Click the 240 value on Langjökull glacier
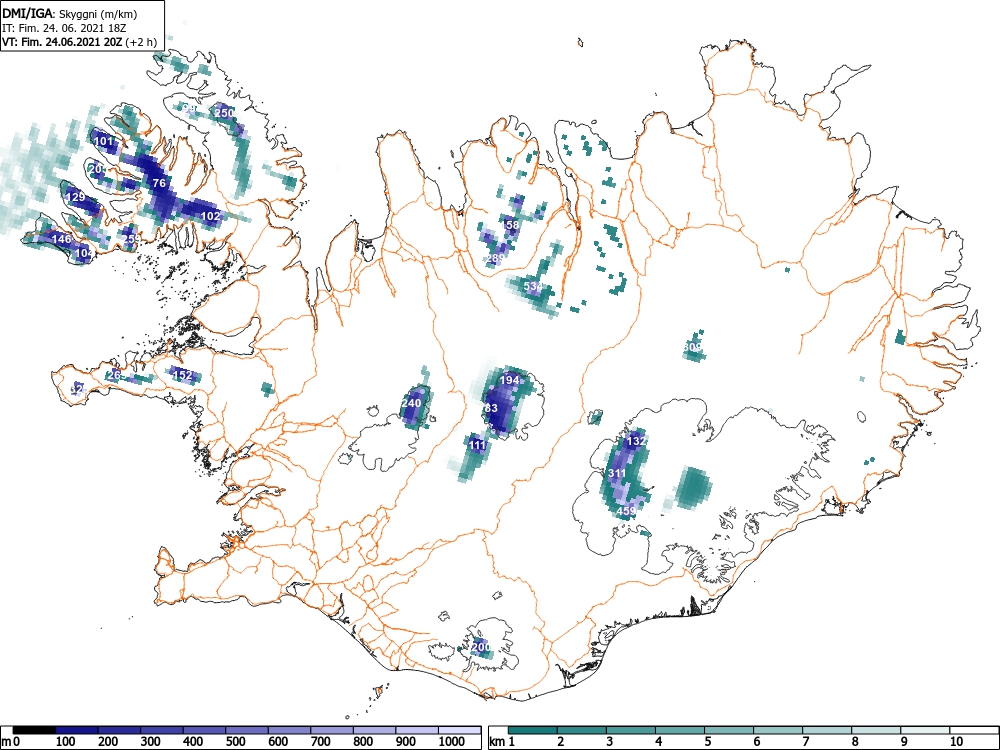This screenshot has height=750, width=1000. click(411, 403)
